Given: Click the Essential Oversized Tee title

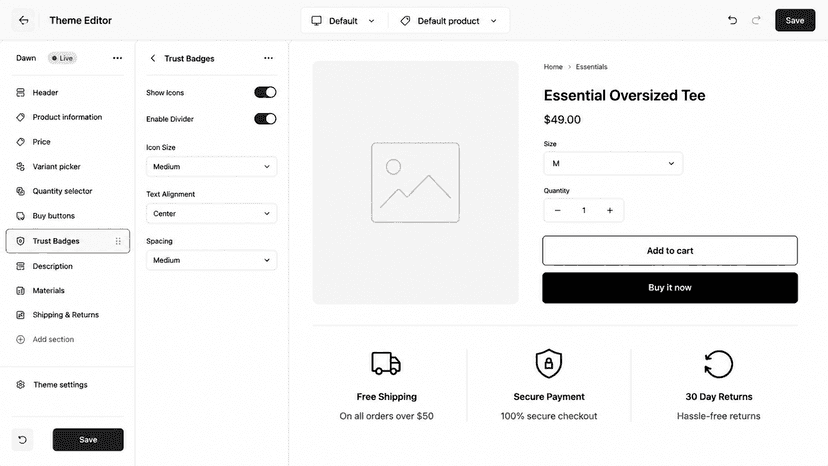Looking at the screenshot, I should [624, 95].
